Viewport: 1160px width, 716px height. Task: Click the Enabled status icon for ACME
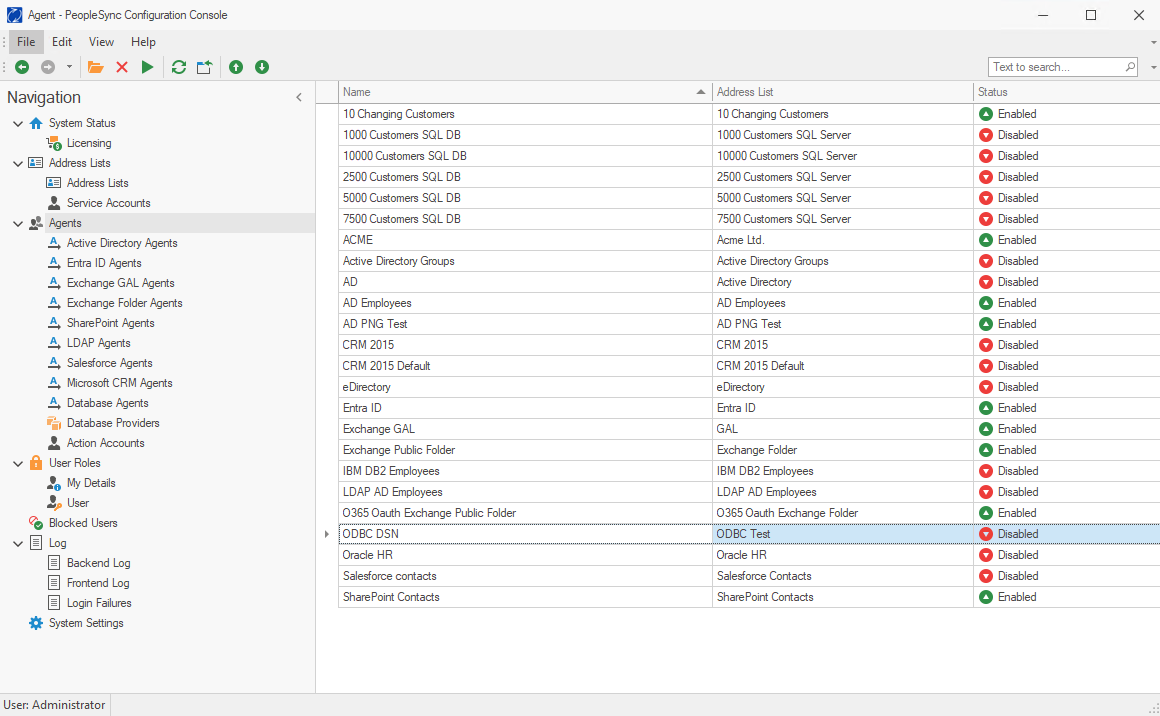985,240
